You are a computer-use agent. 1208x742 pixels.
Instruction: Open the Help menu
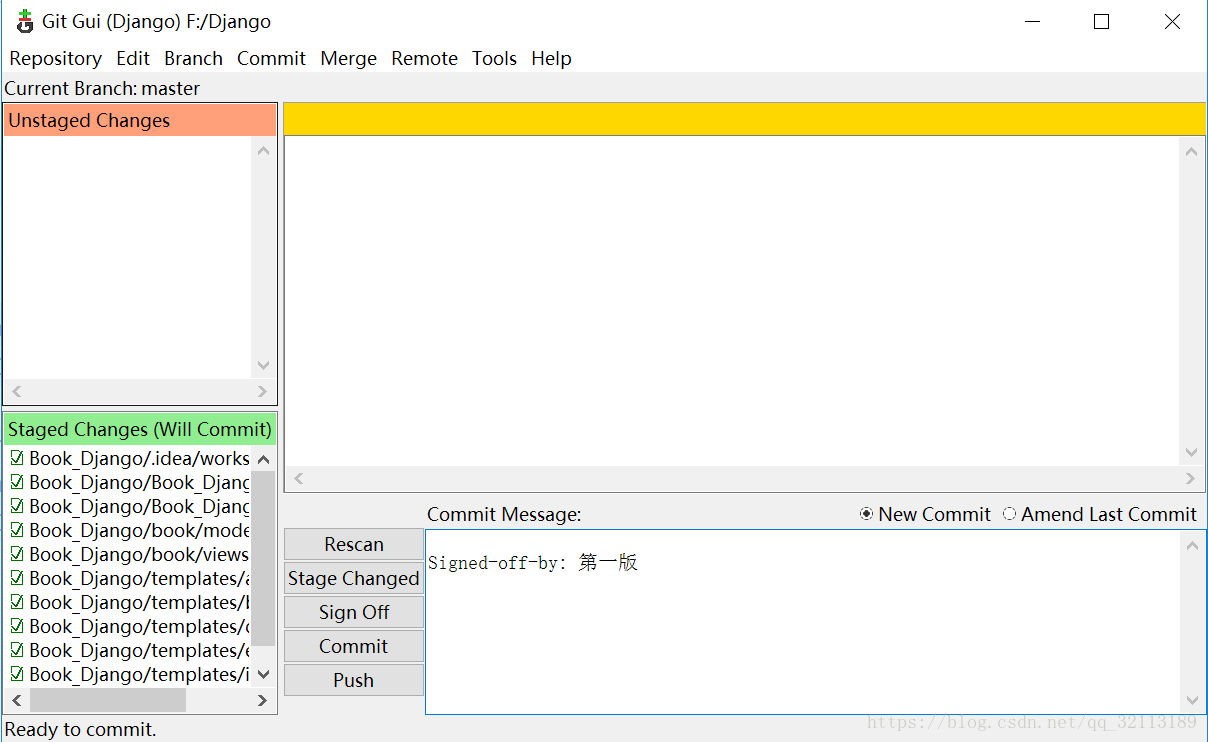(551, 58)
